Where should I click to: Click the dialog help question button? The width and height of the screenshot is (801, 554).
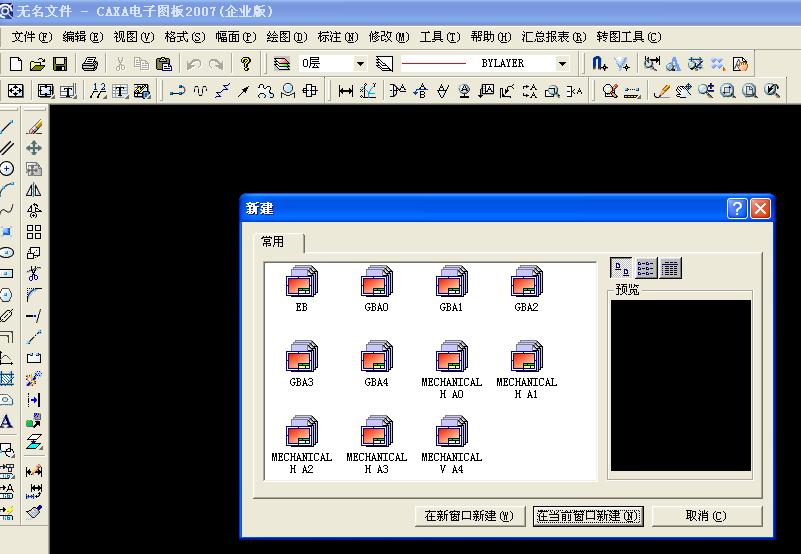click(737, 209)
